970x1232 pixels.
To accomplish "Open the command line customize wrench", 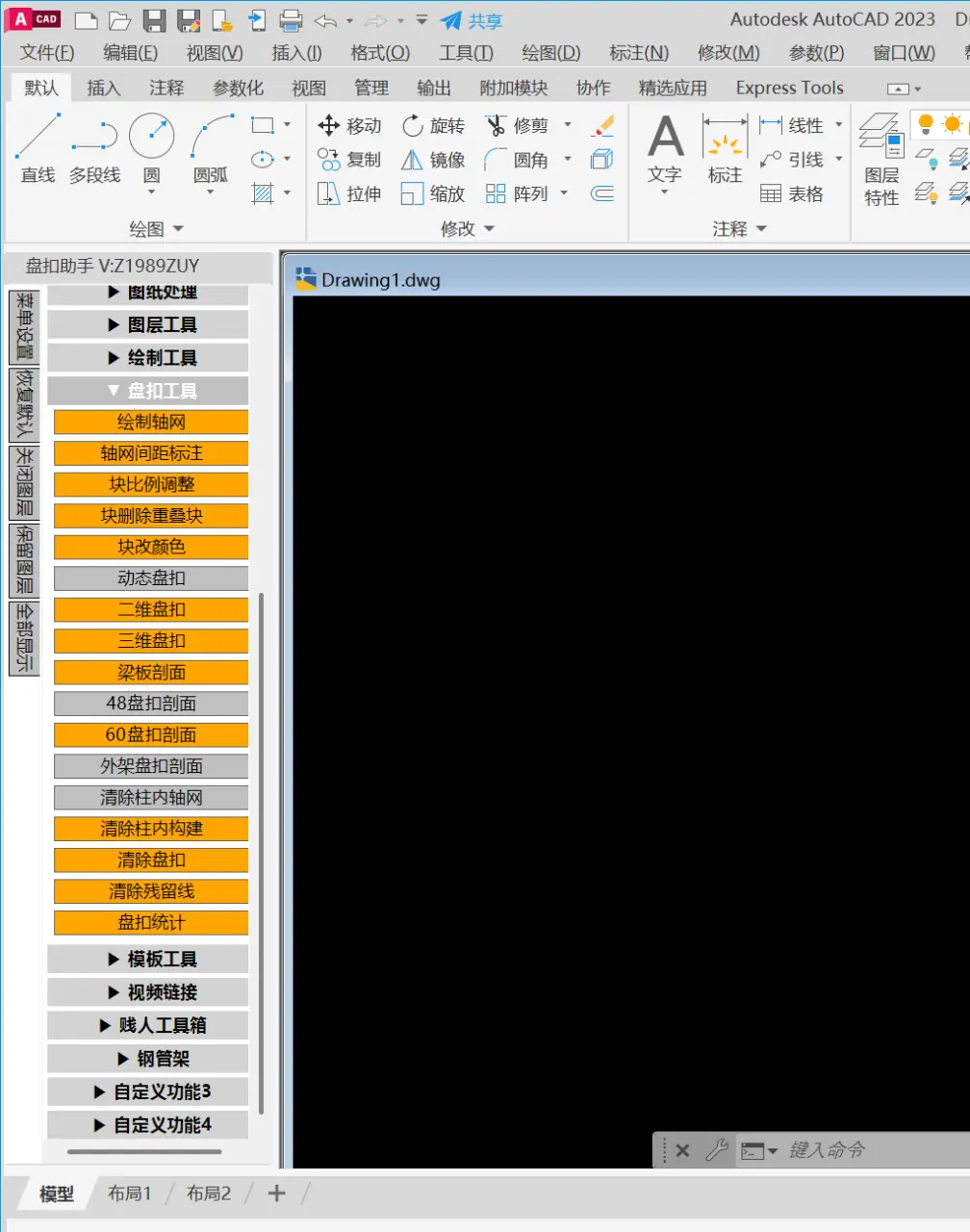I will (716, 1150).
